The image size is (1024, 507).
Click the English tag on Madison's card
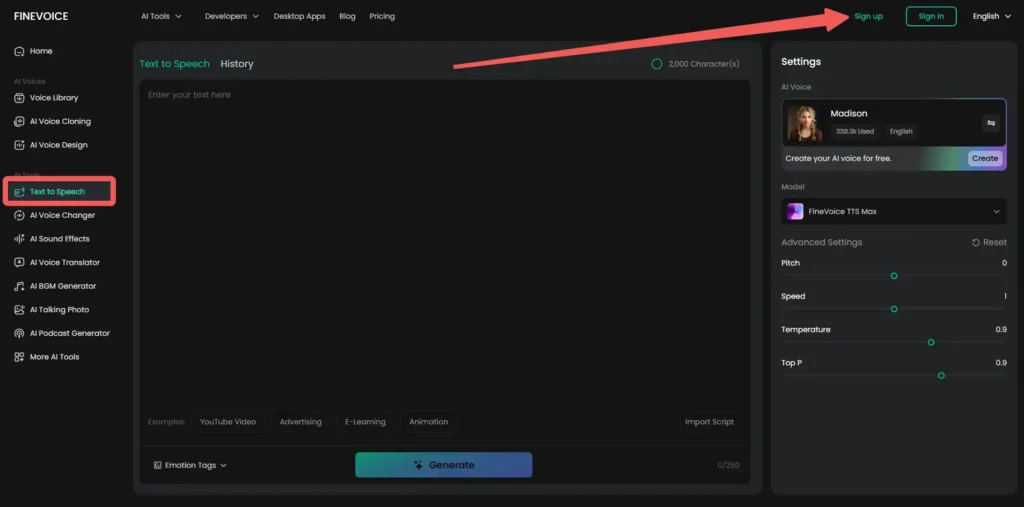901,131
